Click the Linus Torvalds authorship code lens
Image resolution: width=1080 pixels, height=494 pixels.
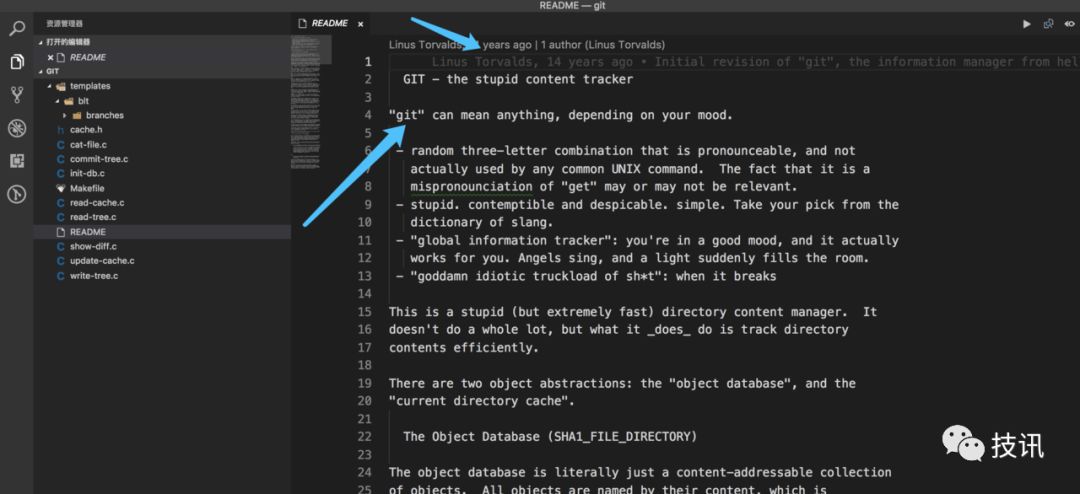527,45
